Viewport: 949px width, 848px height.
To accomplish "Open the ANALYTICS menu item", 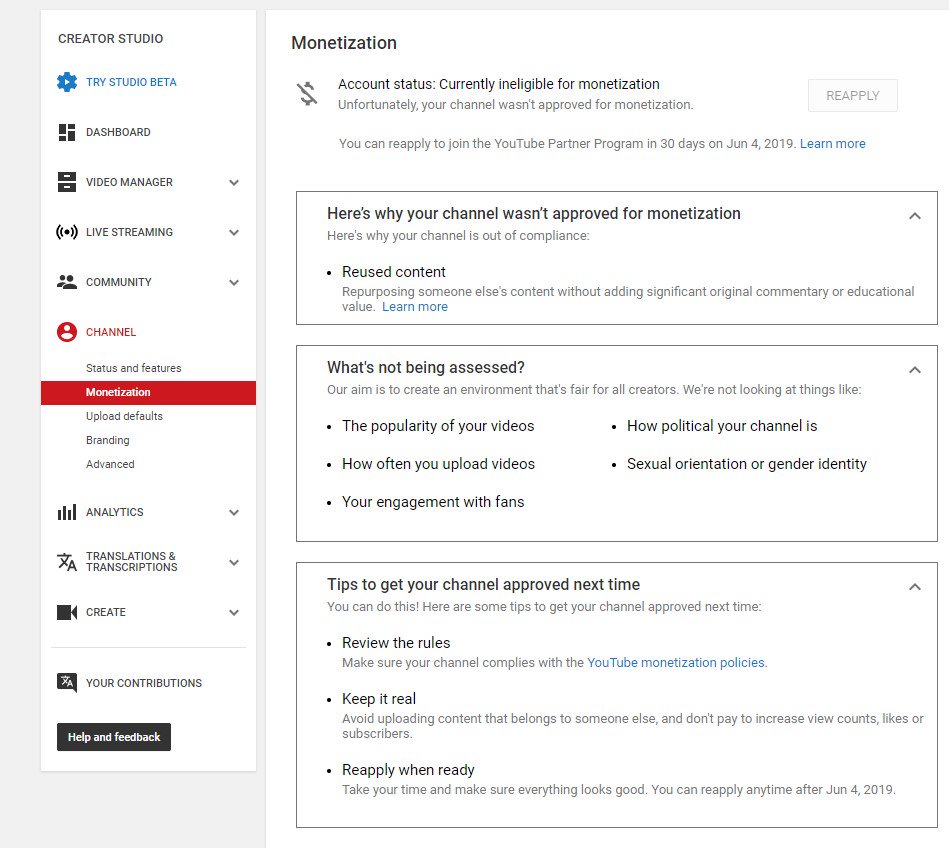I will [114, 512].
